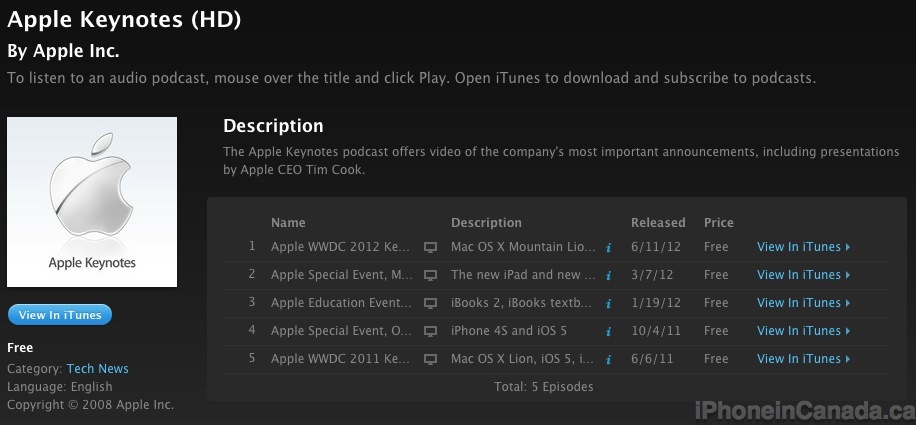Click the Name column header
The width and height of the screenshot is (916, 425).
[x=288, y=222]
